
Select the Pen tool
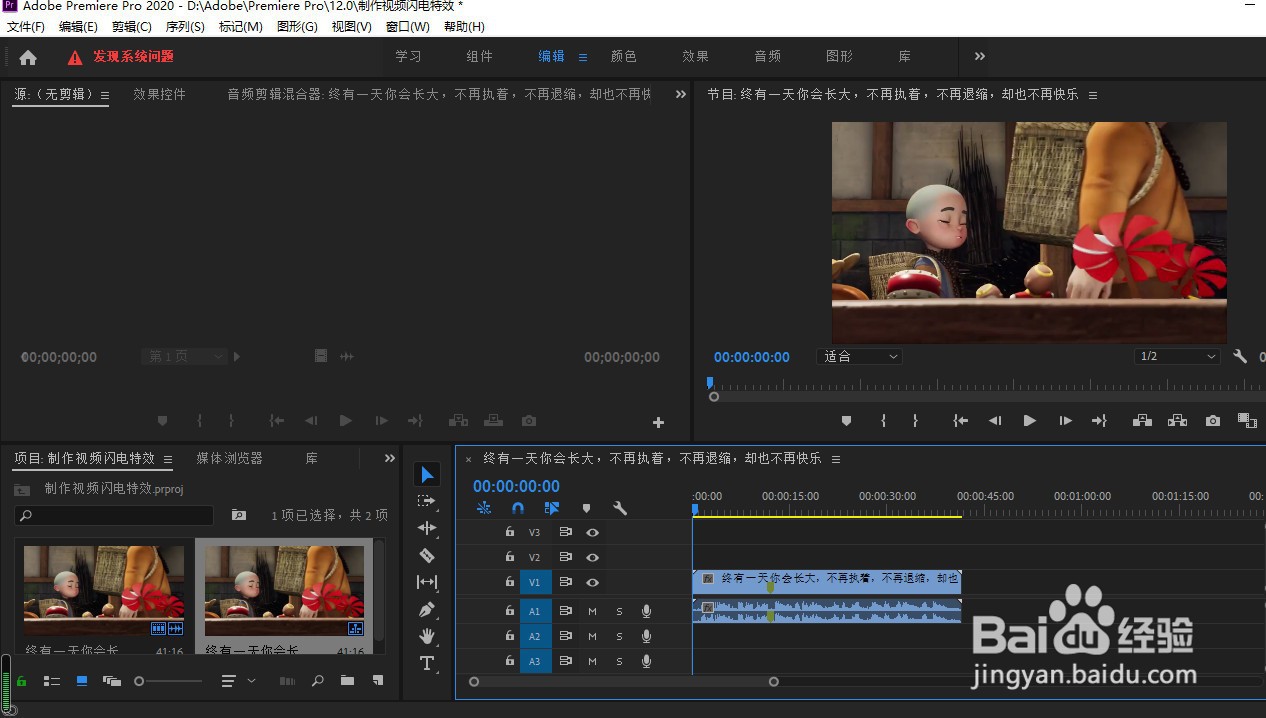(427, 609)
